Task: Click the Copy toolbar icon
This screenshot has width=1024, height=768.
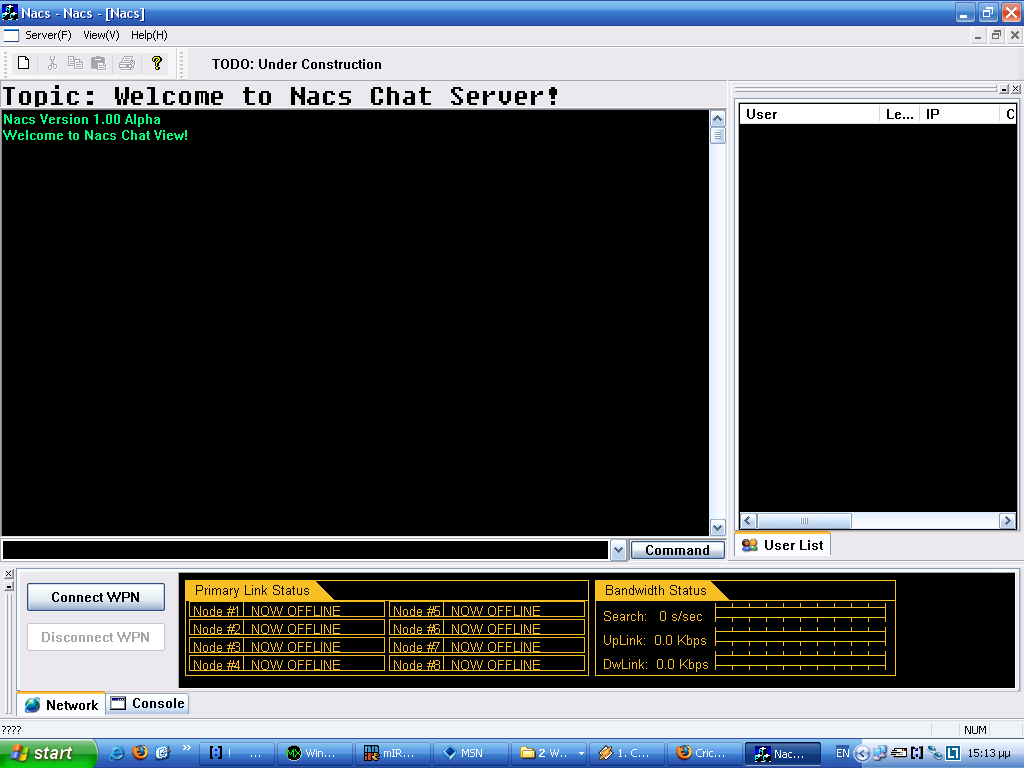Action: (75, 64)
